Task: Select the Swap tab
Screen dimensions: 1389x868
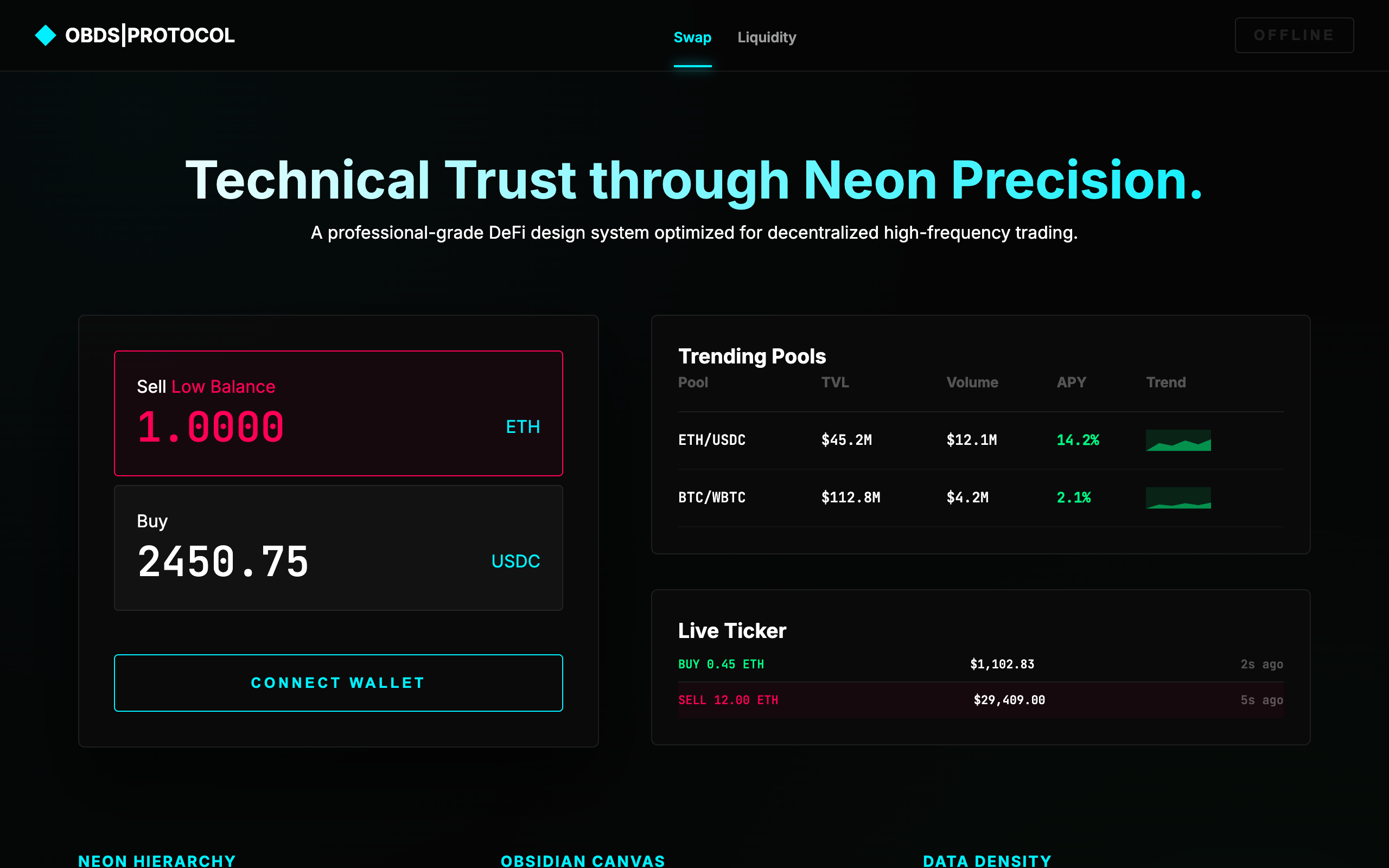Action: click(692, 37)
